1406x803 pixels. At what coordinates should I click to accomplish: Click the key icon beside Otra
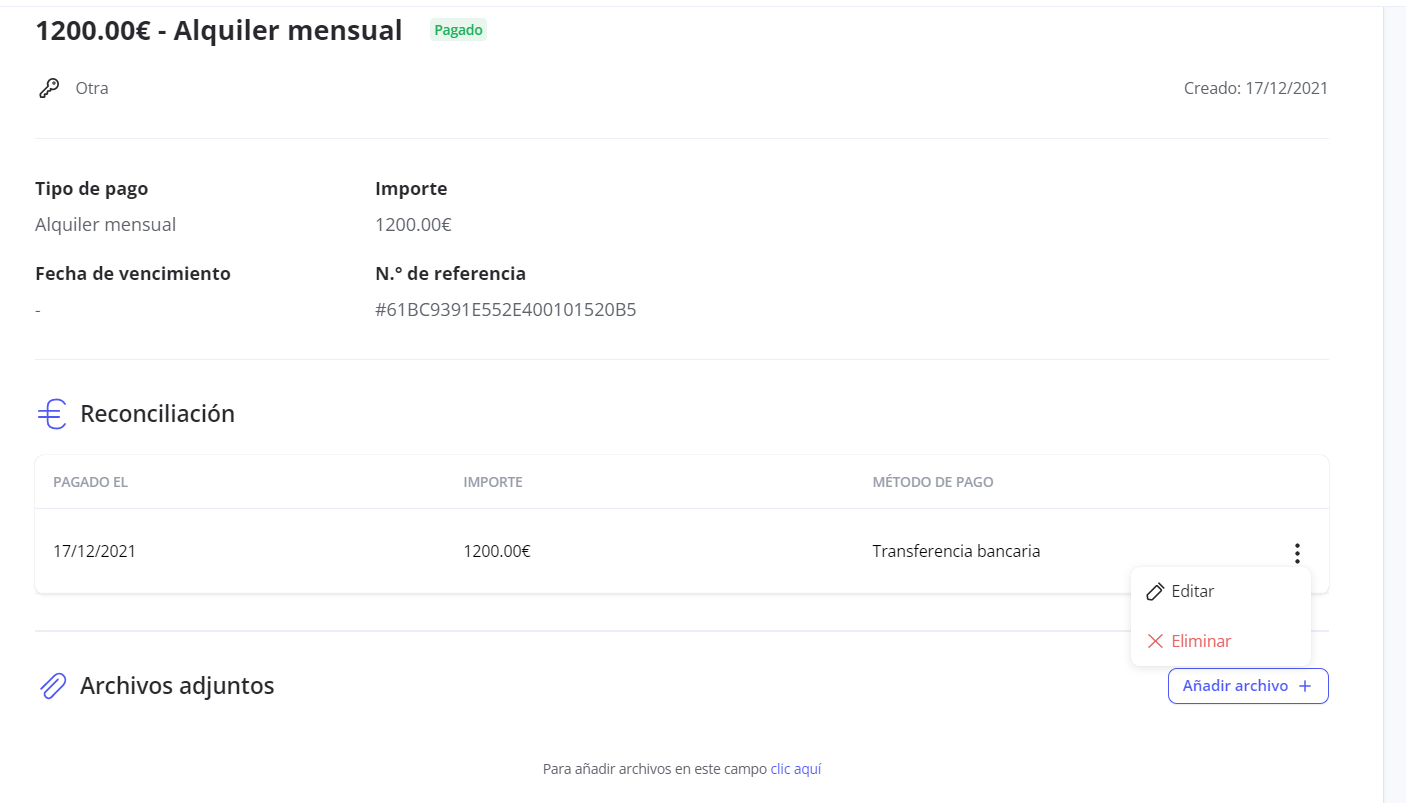click(49, 88)
